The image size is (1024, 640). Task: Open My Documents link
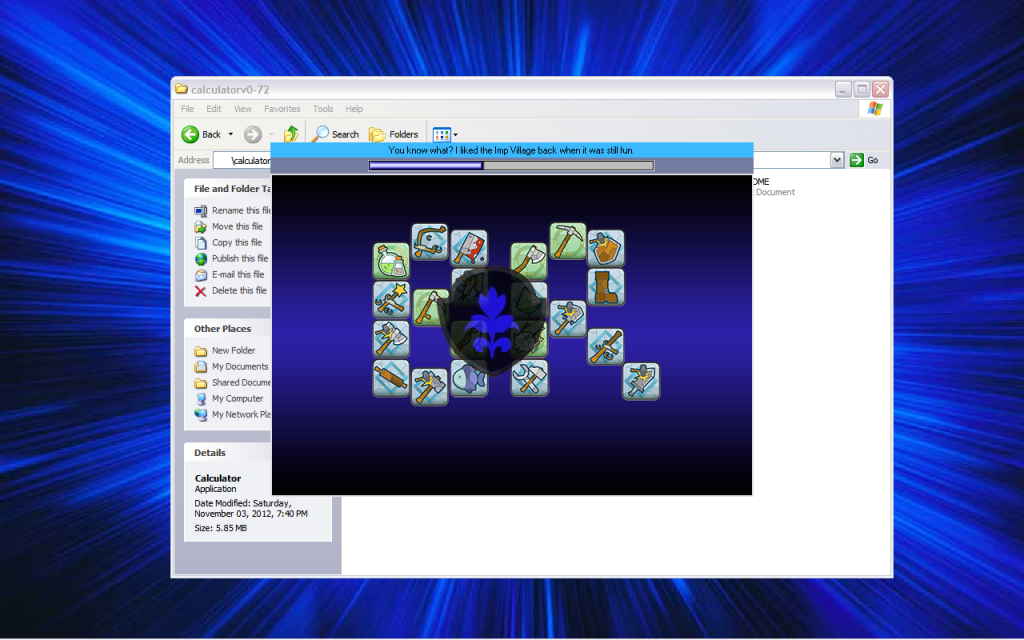(240, 367)
